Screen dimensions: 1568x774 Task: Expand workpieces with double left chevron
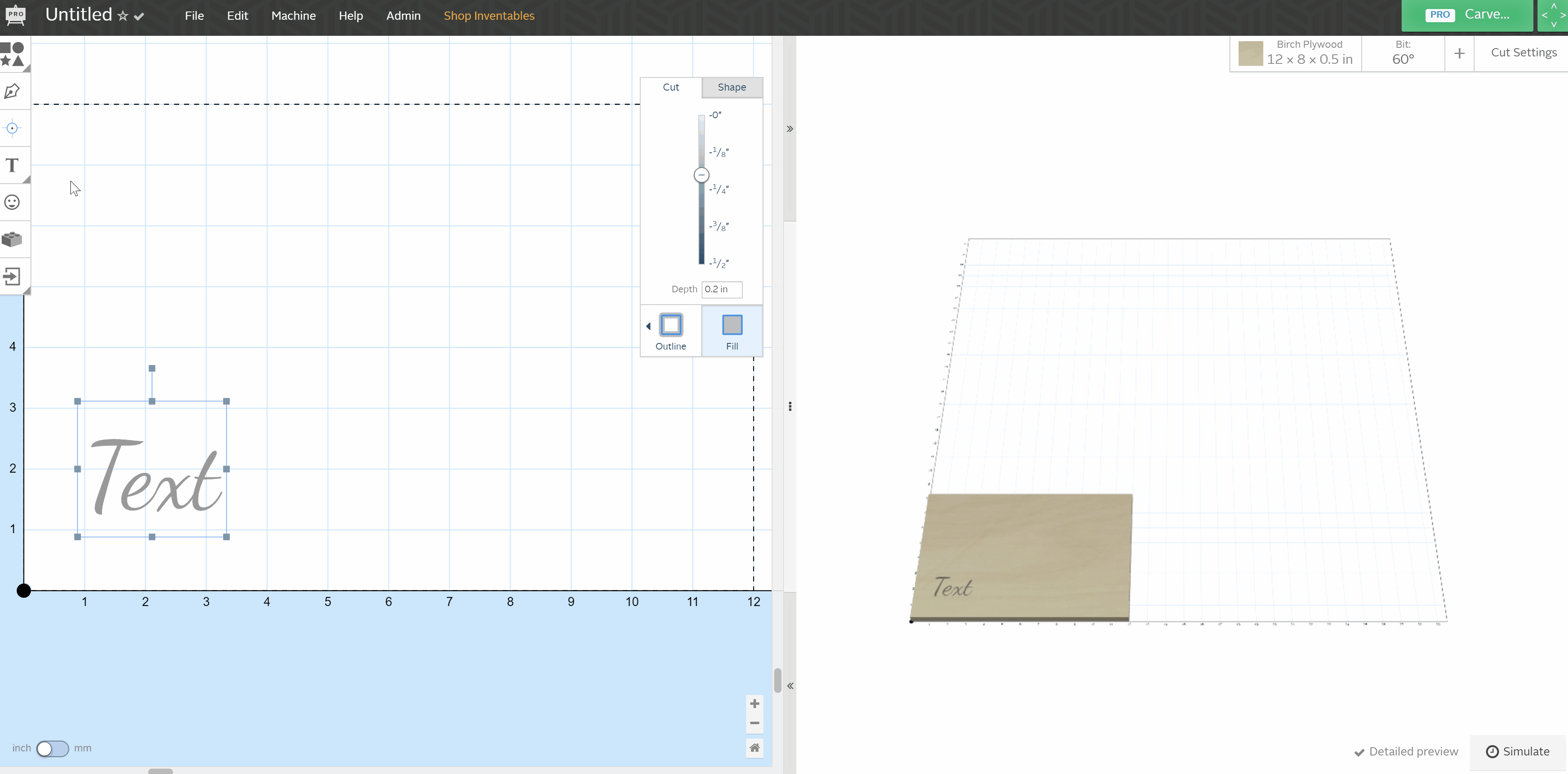789,686
